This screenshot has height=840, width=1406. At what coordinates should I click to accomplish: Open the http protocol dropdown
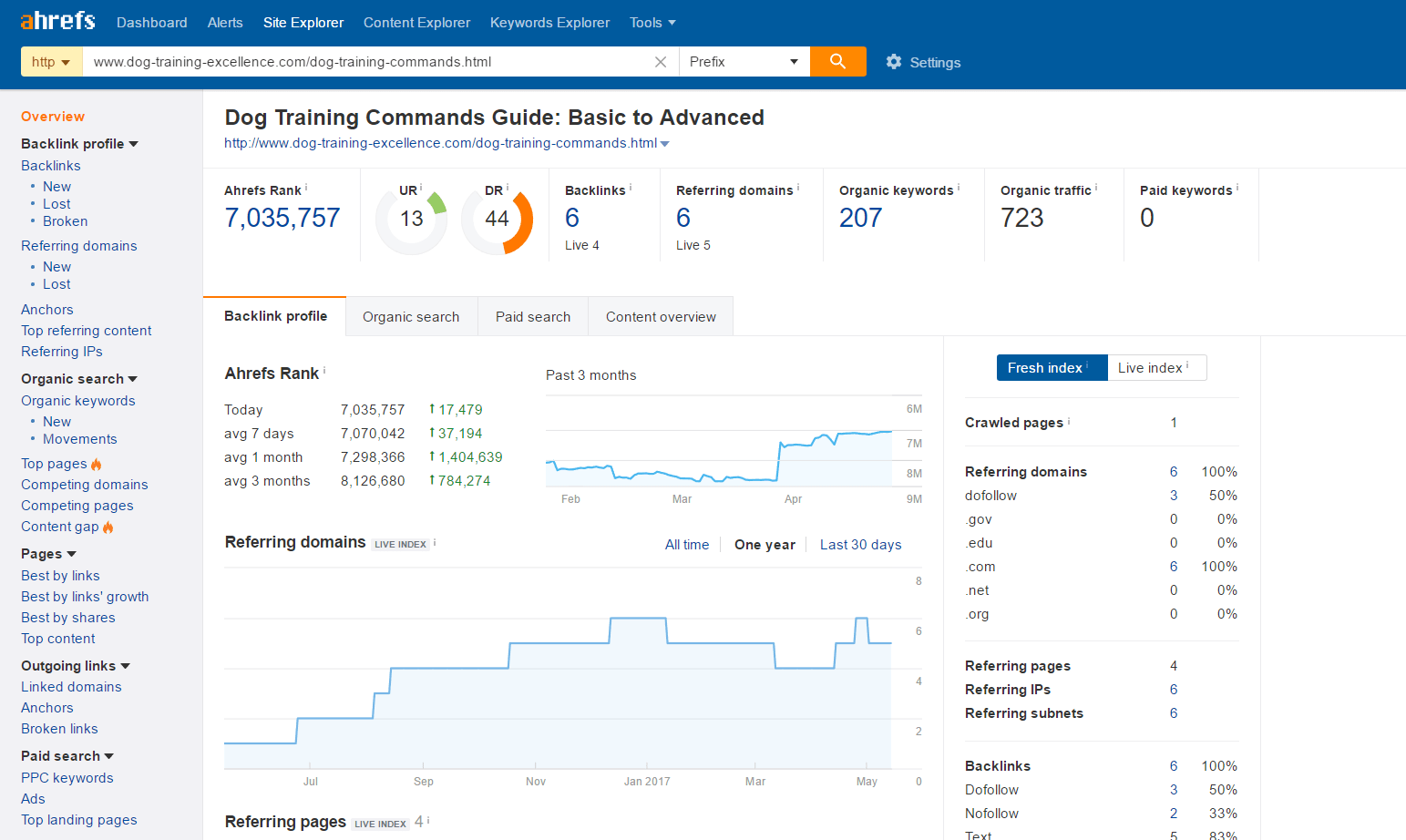pyautogui.click(x=51, y=62)
